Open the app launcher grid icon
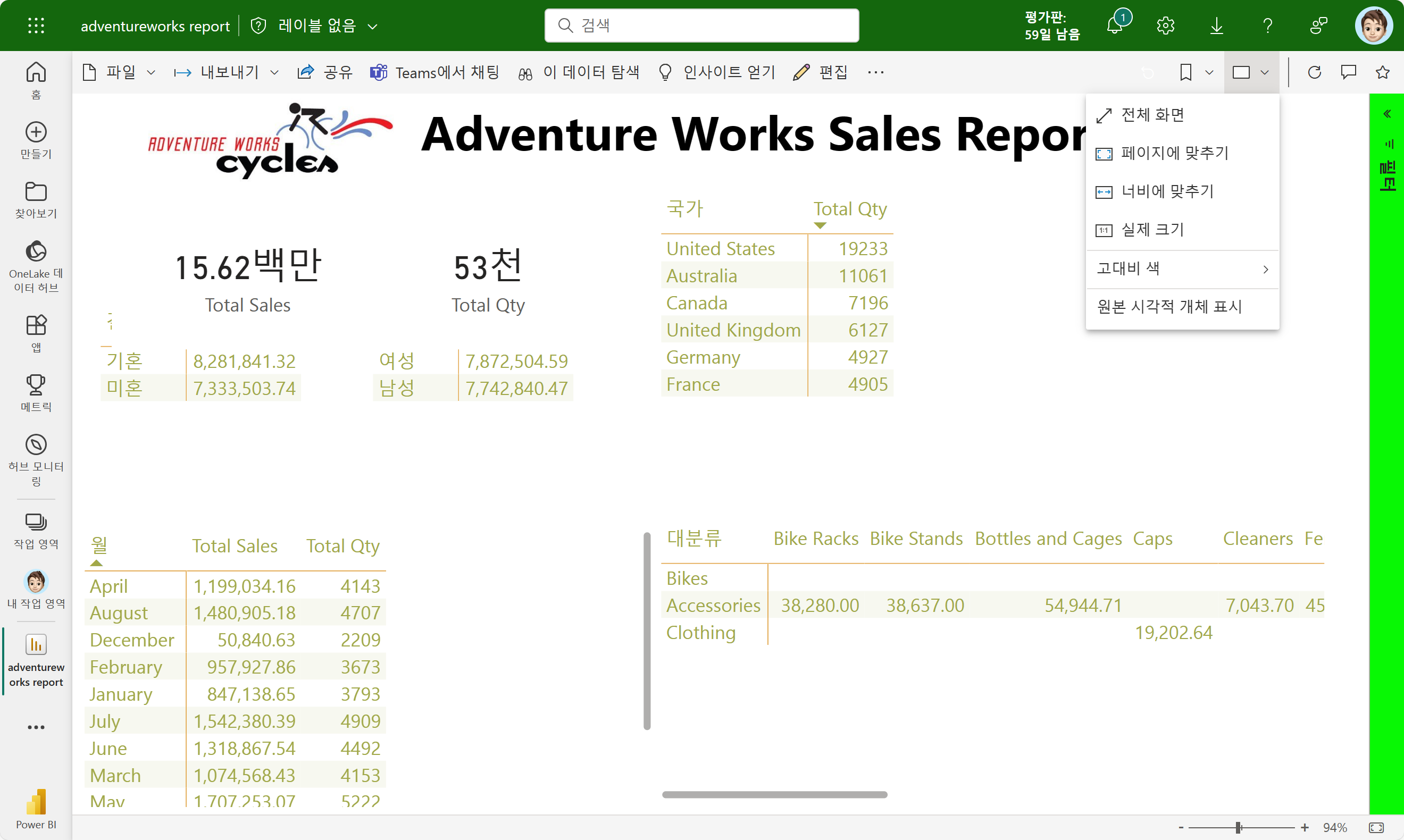This screenshot has width=1404, height=840. pos(36,26)
